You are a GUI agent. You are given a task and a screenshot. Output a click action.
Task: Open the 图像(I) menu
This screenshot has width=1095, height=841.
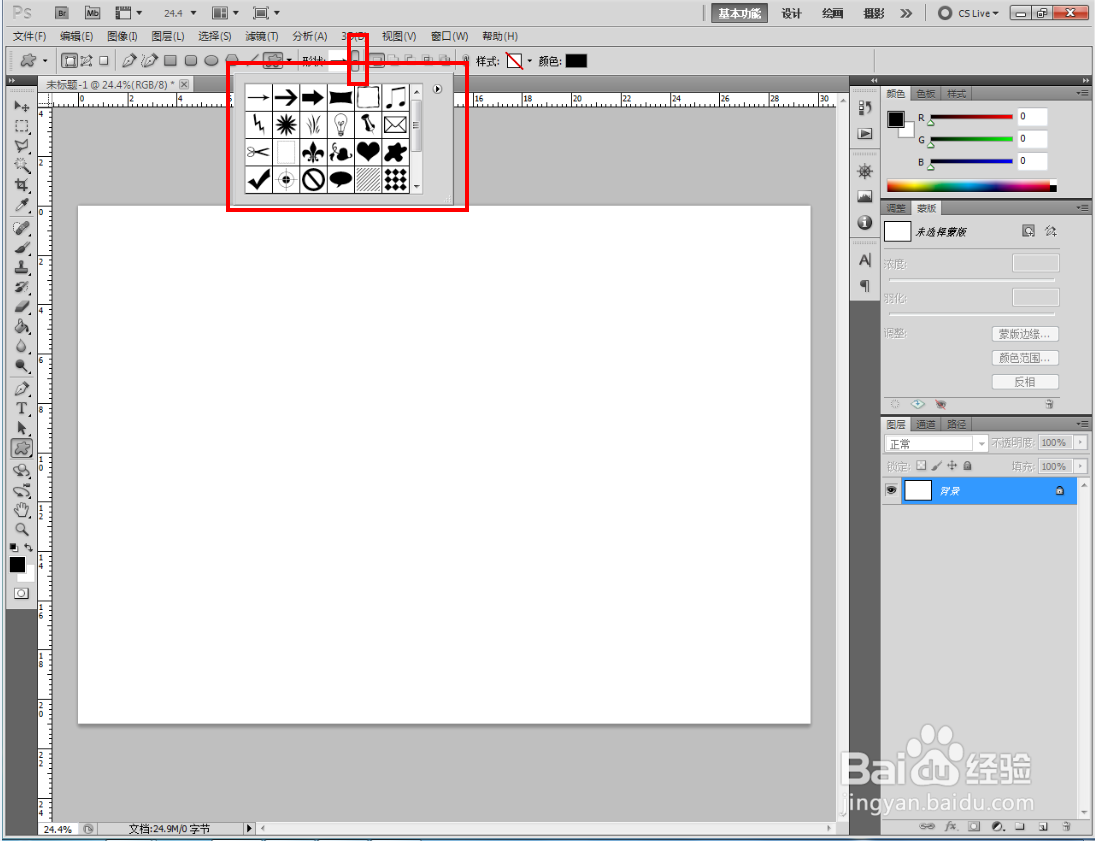(x=122, y=36)
